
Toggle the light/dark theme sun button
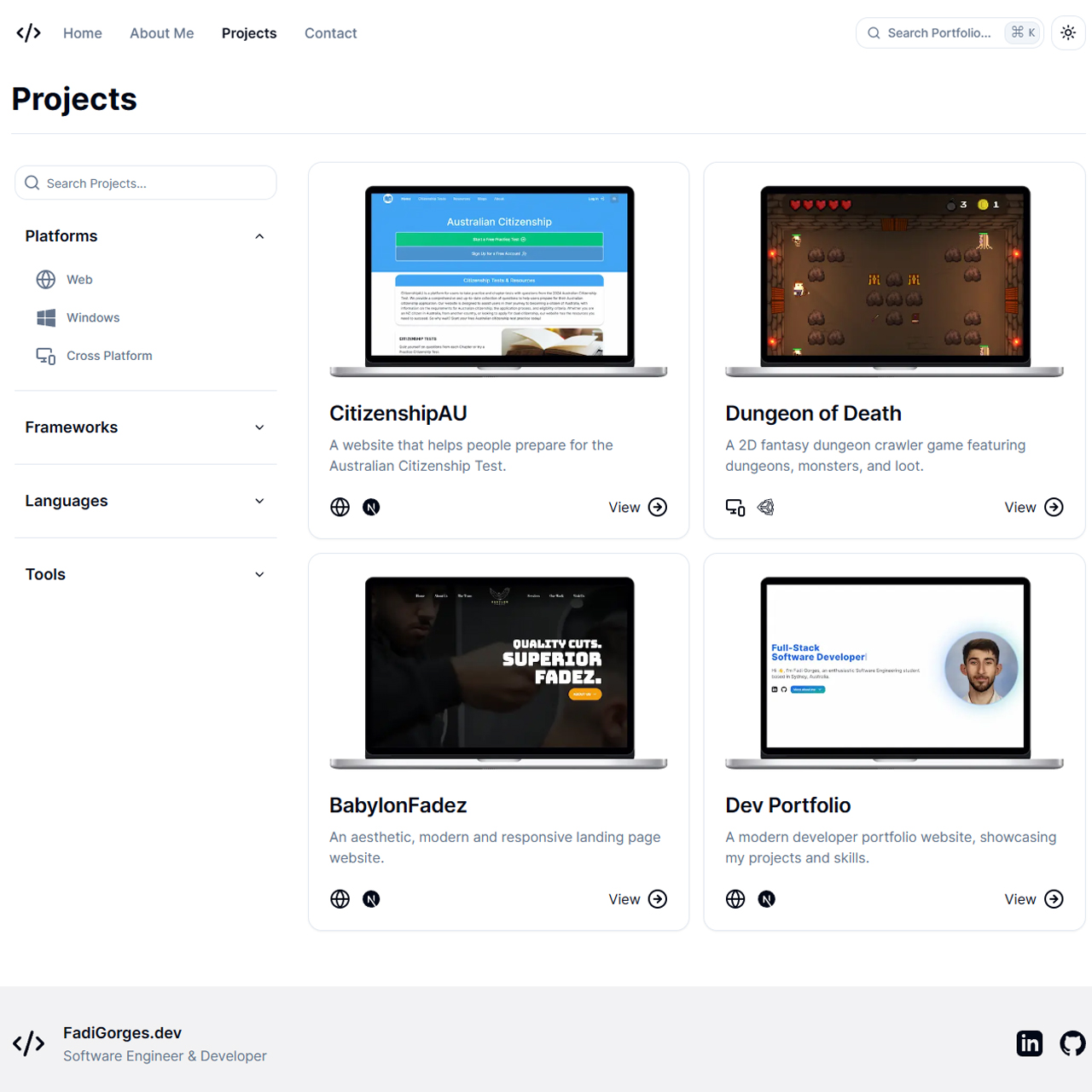pyautogui.click(x=1068, y=32)
